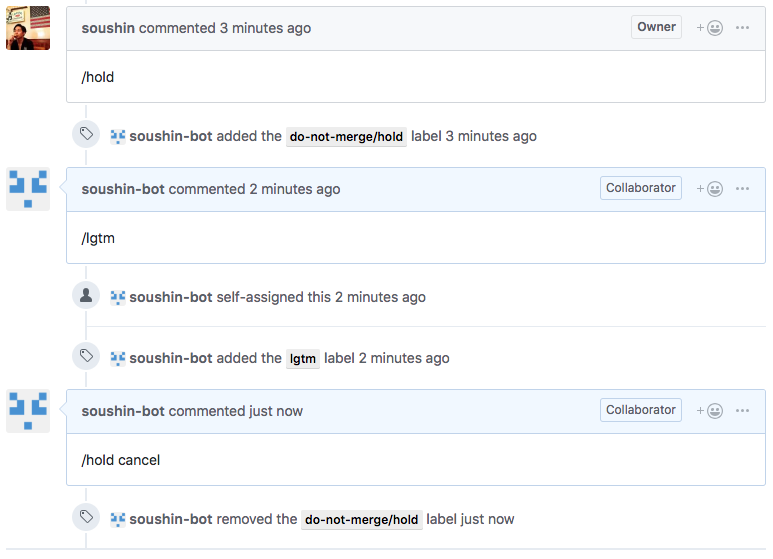Click soushin-bot avatar beside /hold cancel comment
The width and height of the screenshot is (773, 559).
pyautogui.click(x=28, y=411)
